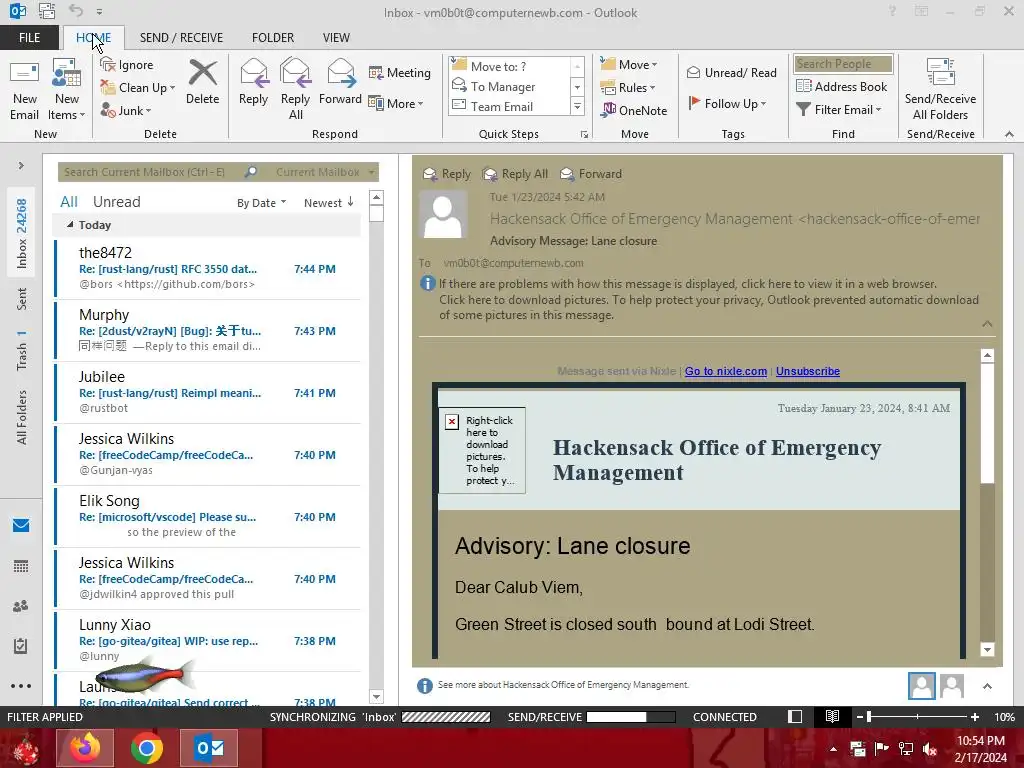The height and width of the screenshot is (768, 1024).
Task: Switch to Normal view in status bar
Action: pyautogui.click(x=795, y=716)
